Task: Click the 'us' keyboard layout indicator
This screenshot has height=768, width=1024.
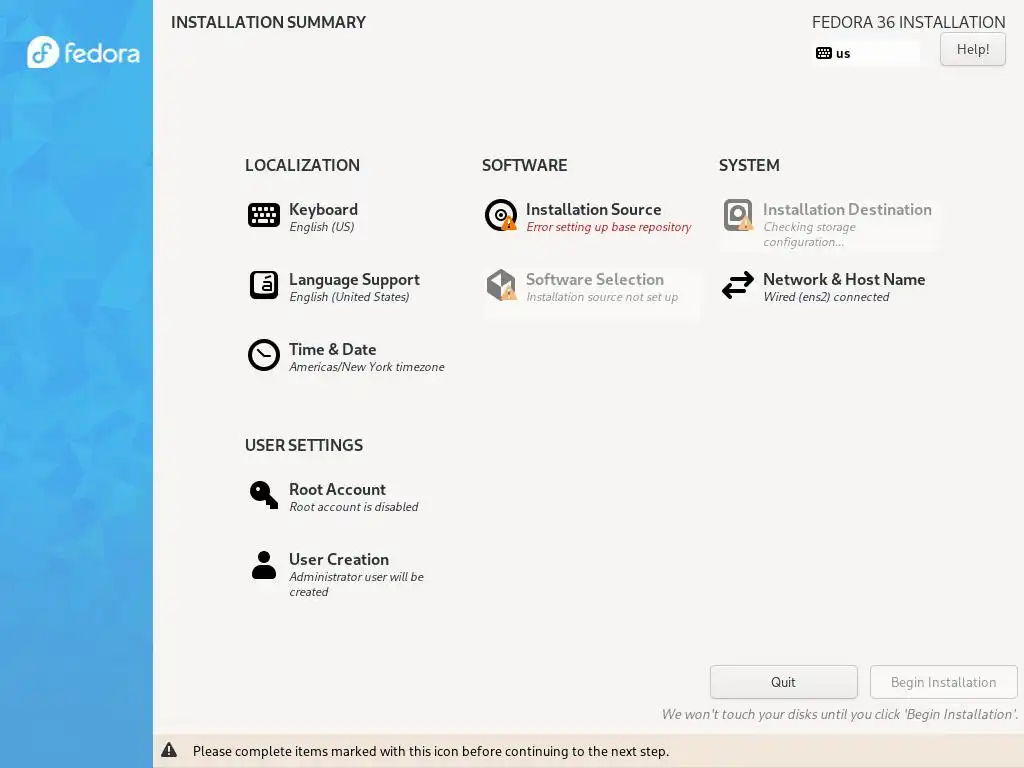Action: point(866,53)
